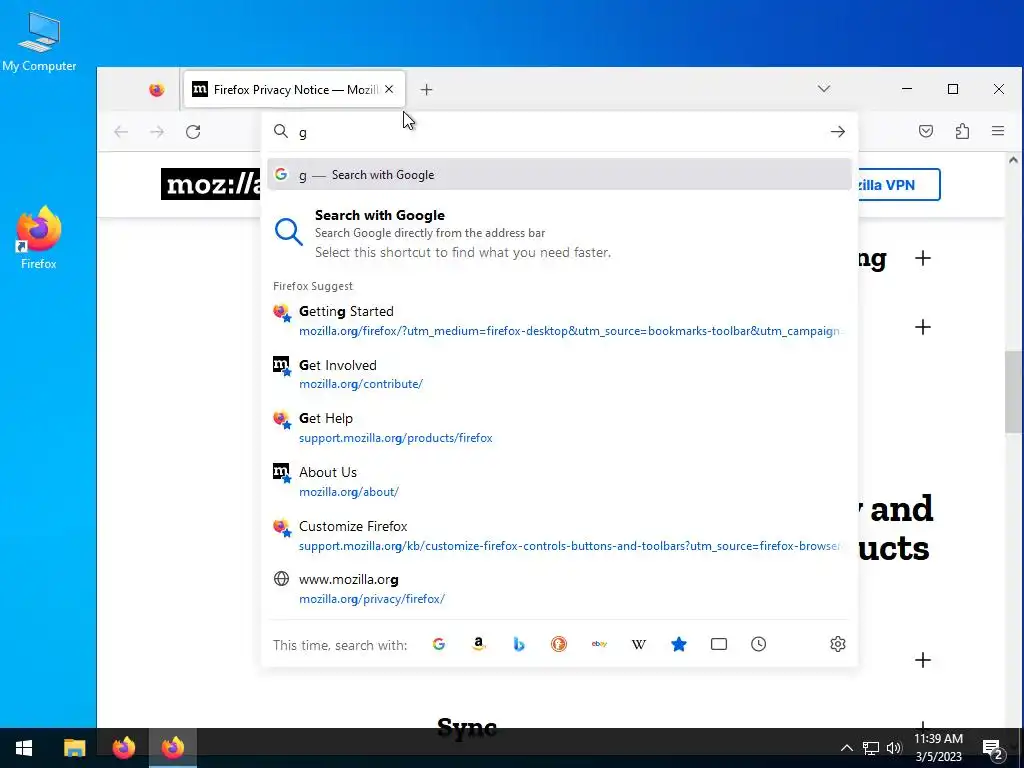
Task: Open search settings gear icon
Action: [837, 645]
